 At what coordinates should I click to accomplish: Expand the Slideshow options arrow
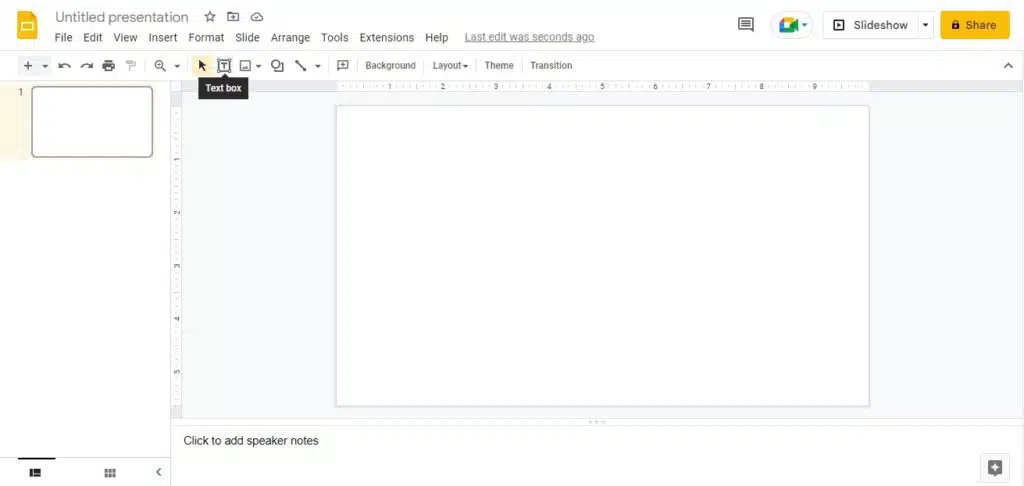[x=926, y=25]
